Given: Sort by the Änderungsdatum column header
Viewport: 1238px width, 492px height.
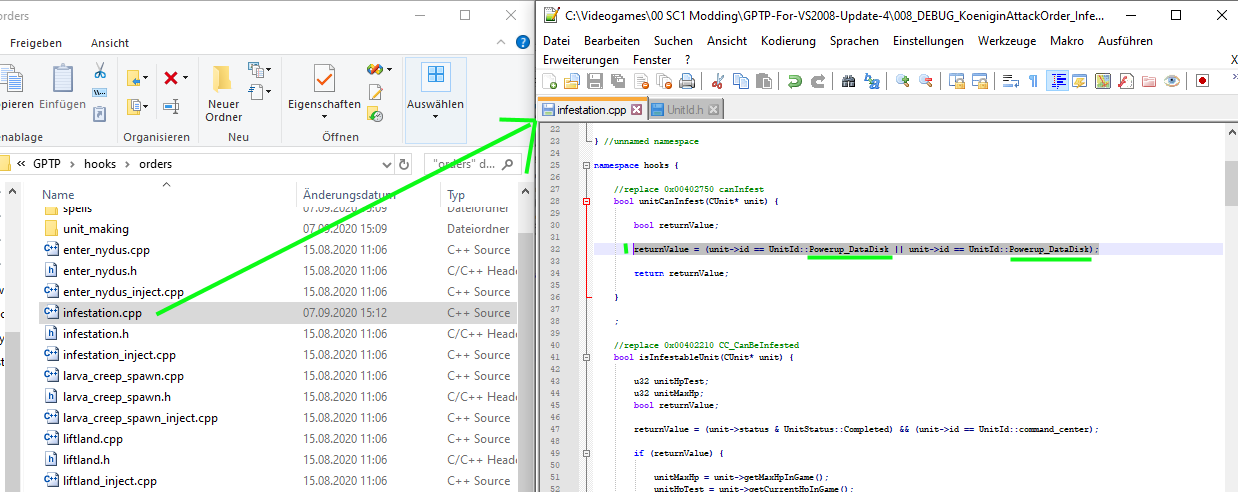Looking at the screenshot, I should pyautogui.click(x=349, y=195).
